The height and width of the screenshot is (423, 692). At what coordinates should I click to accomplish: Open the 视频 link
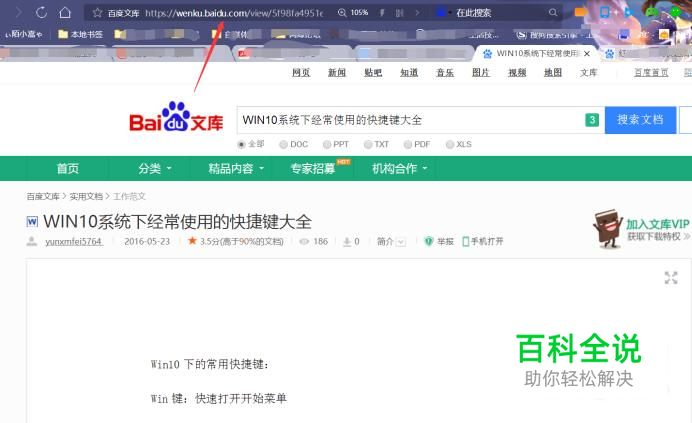[x=517, y=72]
